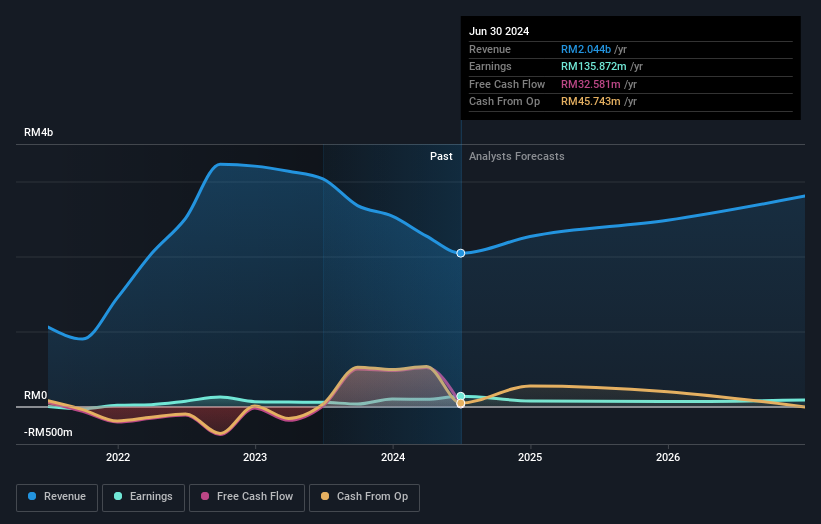821x524 pixels.
Task: Click the pink Free Cash Flow legend dot
Action: point(205,496)
